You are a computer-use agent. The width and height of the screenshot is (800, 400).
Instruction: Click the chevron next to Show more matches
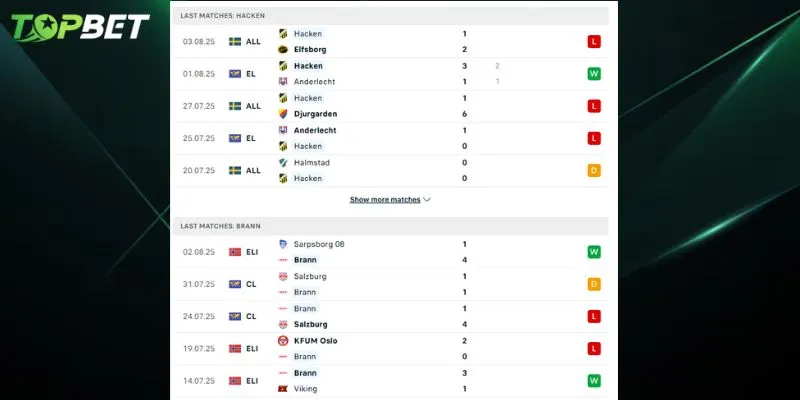point(427,200)
